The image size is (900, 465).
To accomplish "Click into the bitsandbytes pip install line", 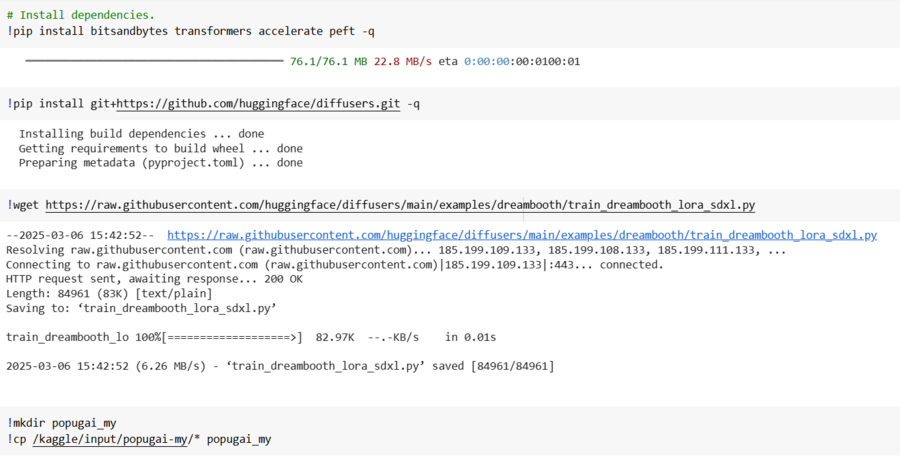I will click(190, 32).
